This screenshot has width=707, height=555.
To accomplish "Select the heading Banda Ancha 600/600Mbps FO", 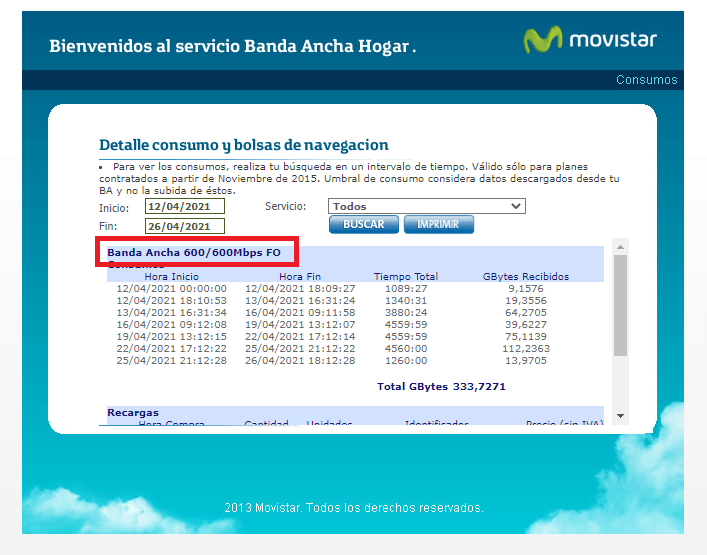I will [x=194, y=252].
